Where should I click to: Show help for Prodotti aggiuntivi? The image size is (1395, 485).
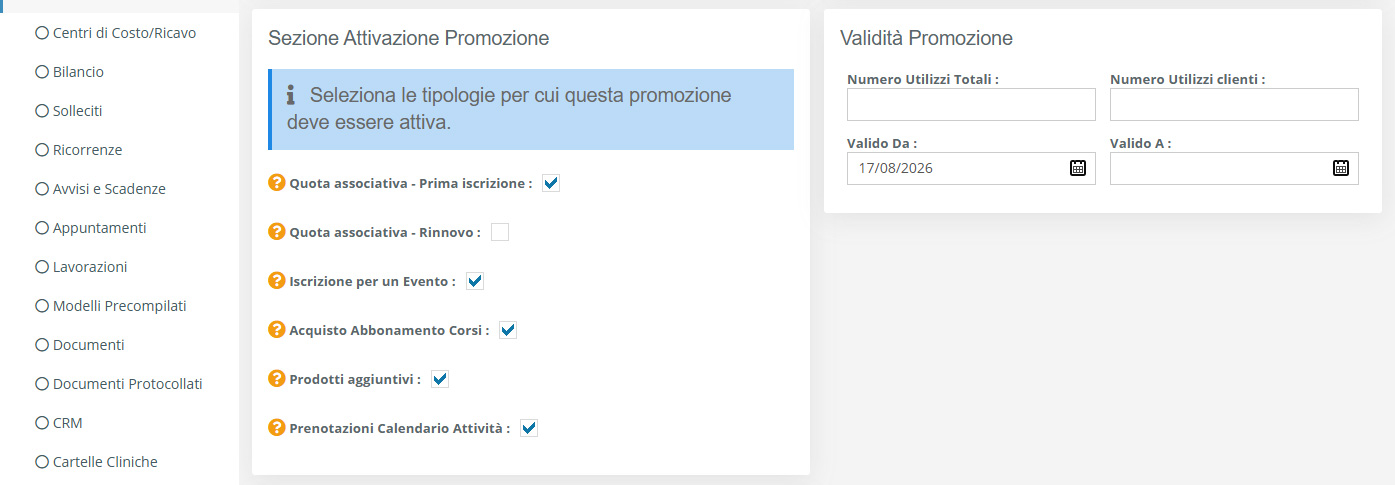[277, 379]
